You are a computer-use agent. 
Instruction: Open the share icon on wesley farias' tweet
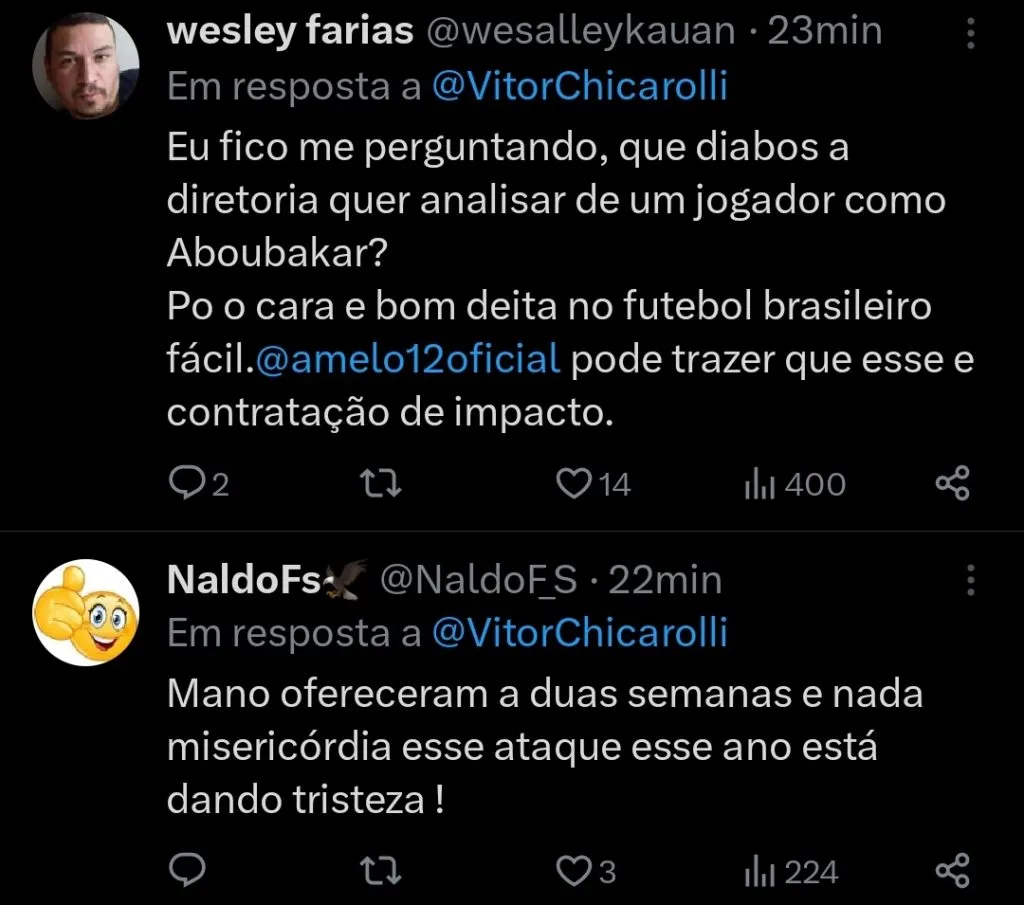click(953, 484)
